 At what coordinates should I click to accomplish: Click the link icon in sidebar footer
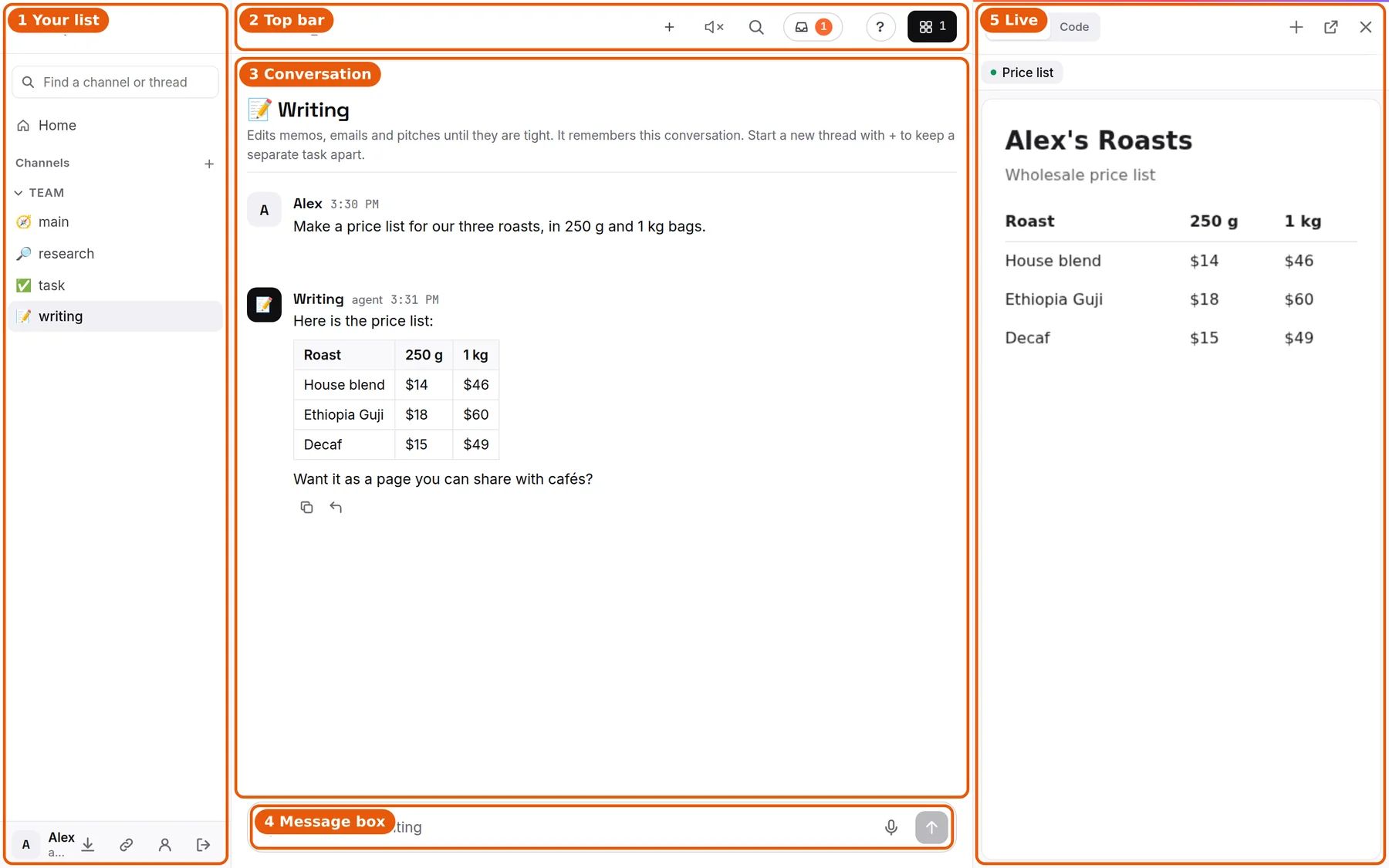coord(127,845)
